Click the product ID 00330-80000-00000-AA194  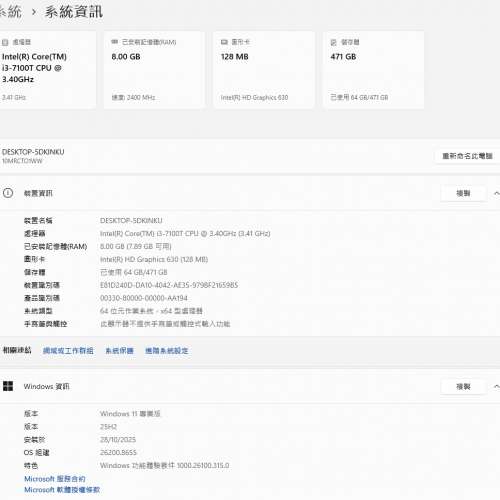(144, 298)
